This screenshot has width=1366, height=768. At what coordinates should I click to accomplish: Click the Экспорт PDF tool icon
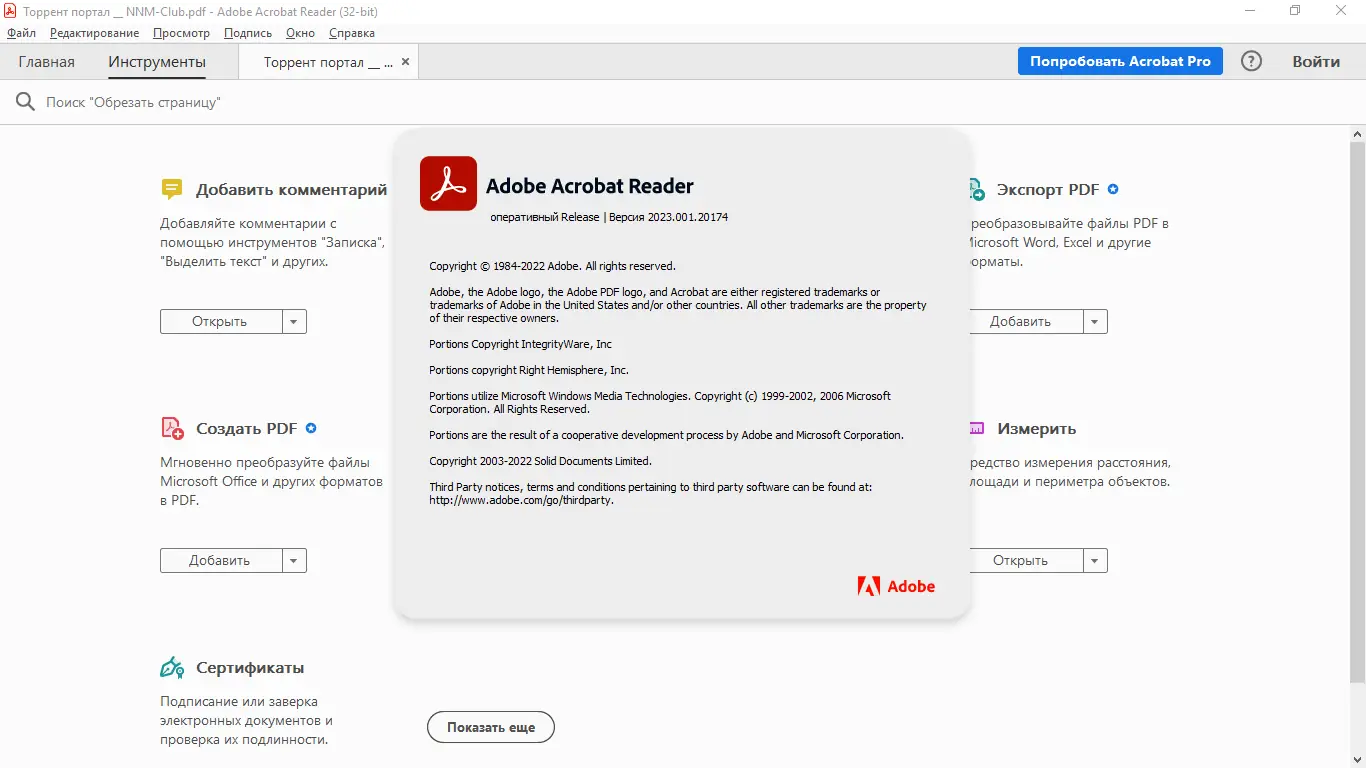tap(975, 190)
